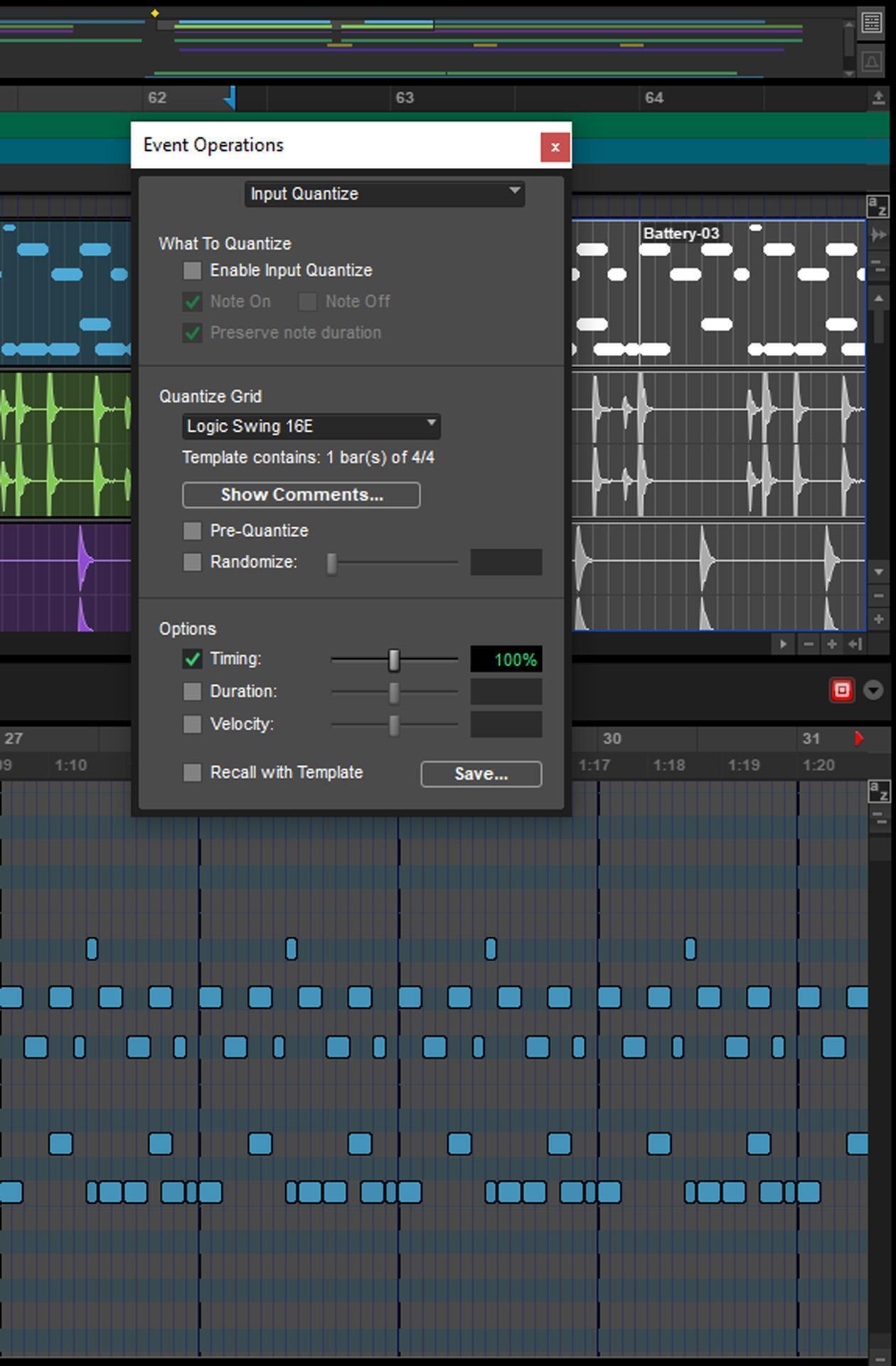Viewport: 896px width, 1366px height.
Task: Enable Input Quantize checkbox
Action: [x=192, y=270]
